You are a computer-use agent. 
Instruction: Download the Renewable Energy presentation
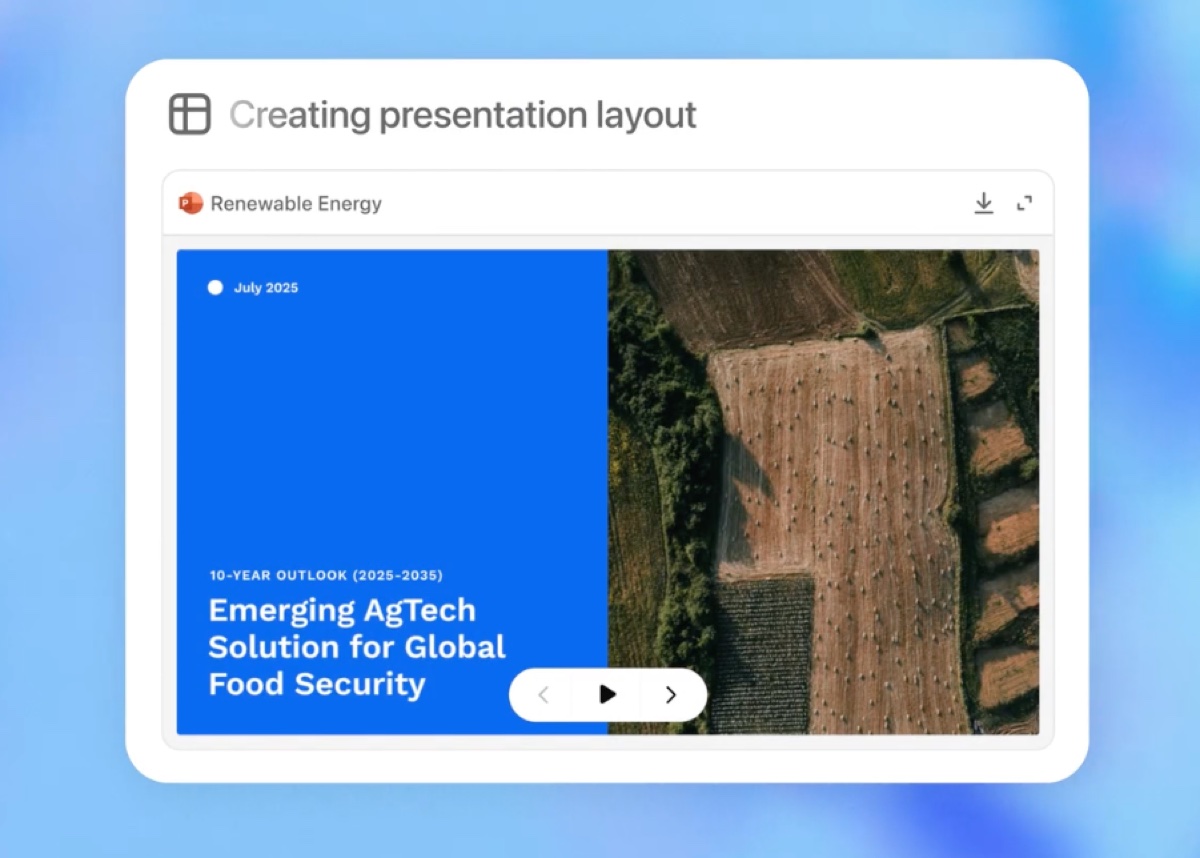point(984,204)
